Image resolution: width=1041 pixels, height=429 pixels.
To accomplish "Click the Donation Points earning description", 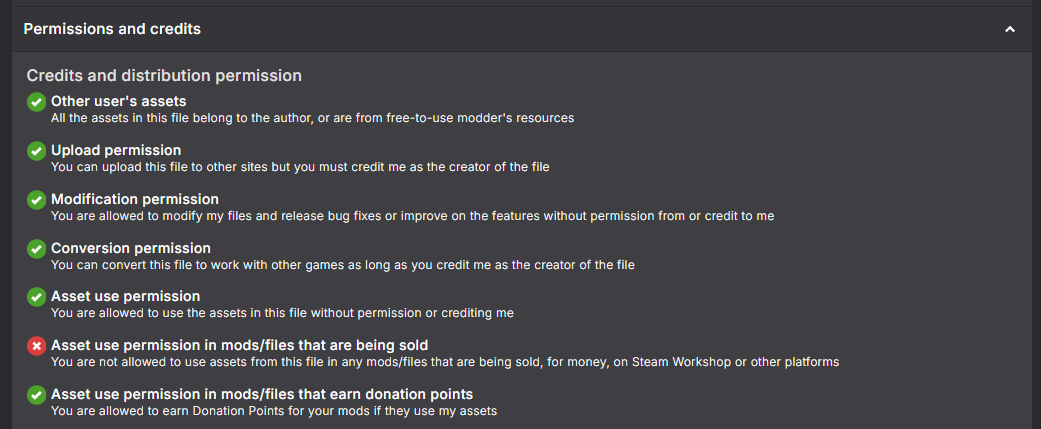I will [274, 411].
